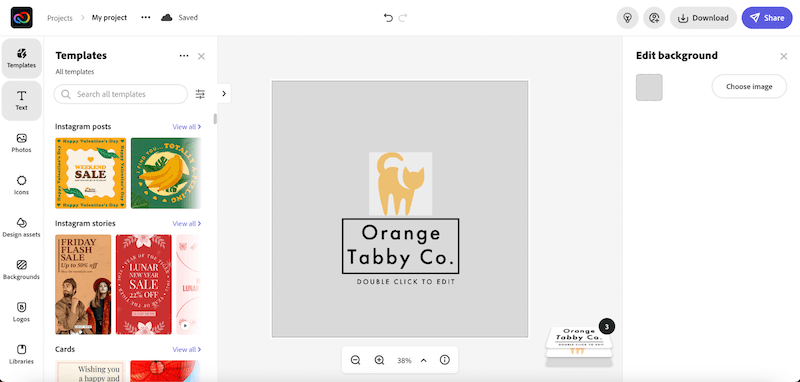
Task: Open the Icons panel in sidebar
Action: point(21,185)
